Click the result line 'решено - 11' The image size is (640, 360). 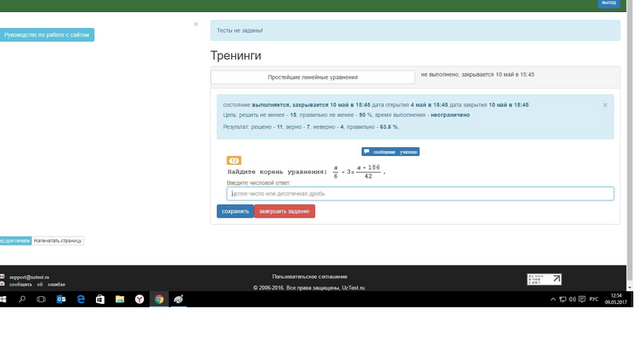[x=311, y=127]
